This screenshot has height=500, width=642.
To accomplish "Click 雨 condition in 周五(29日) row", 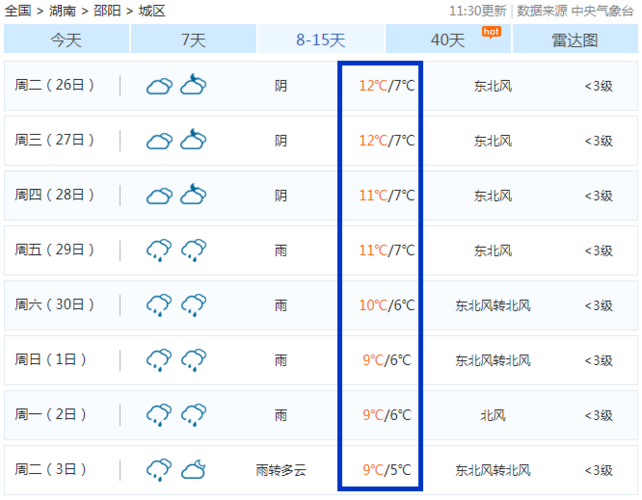I will tap(281, 251).
